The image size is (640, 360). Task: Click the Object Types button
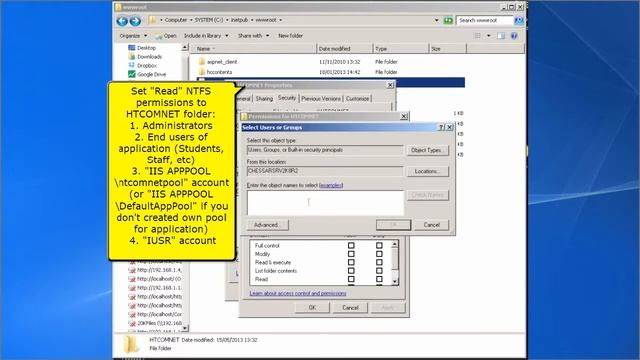(x=427, y=150)
